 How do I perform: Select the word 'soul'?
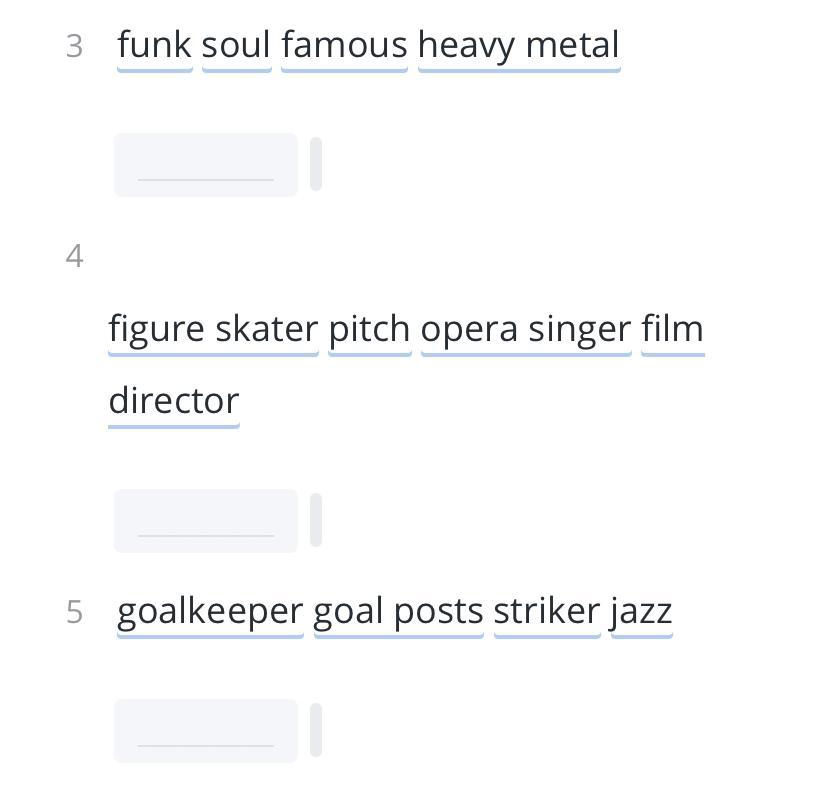point(236,46)
